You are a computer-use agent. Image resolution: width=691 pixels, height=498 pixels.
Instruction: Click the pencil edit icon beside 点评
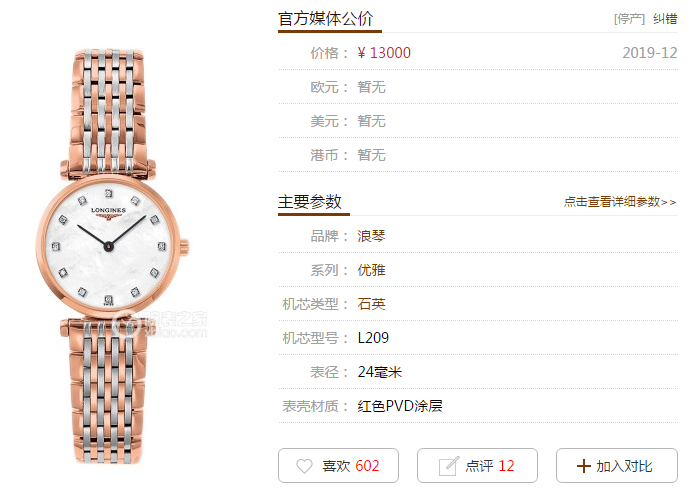tap(449, 466)
